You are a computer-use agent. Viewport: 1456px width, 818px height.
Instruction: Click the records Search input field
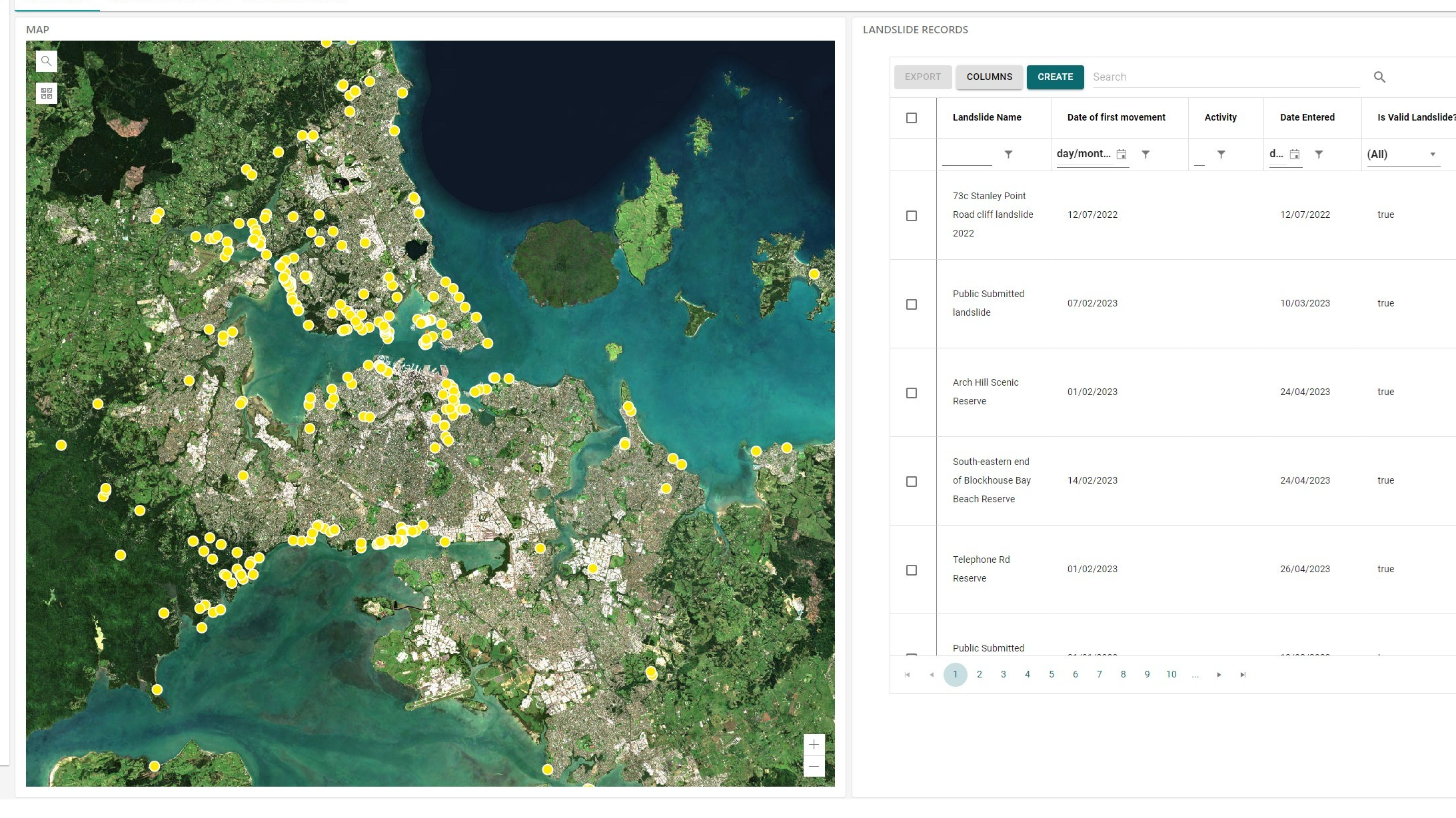pyautogui.click(x=1225, y=77)
